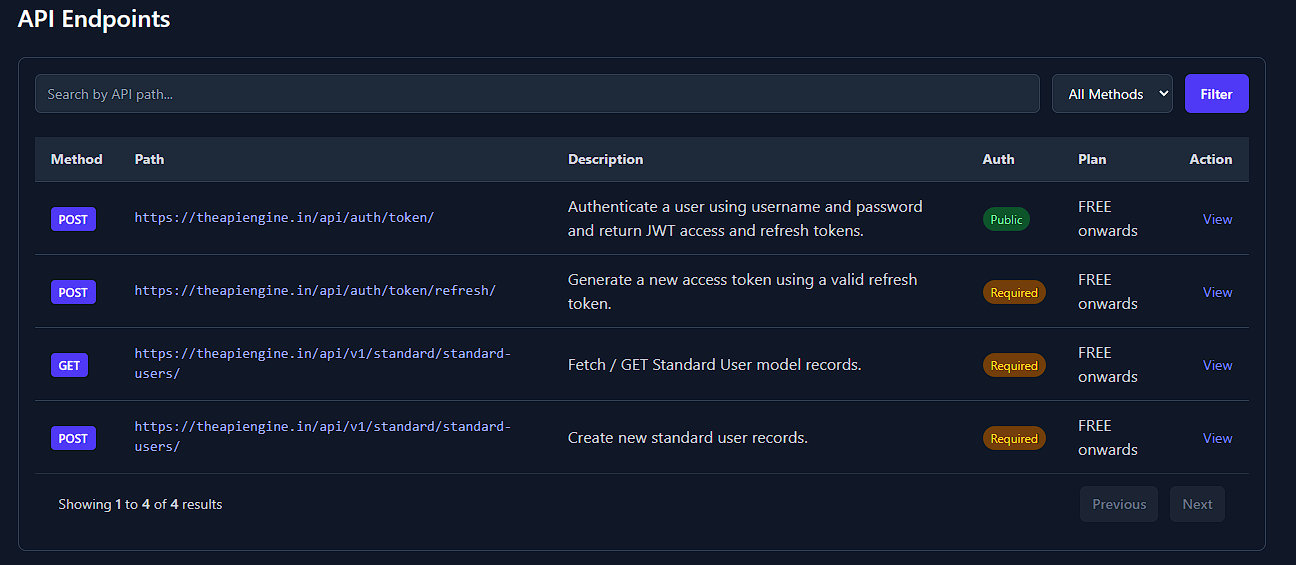Click the Method column header

pos(76,159)
